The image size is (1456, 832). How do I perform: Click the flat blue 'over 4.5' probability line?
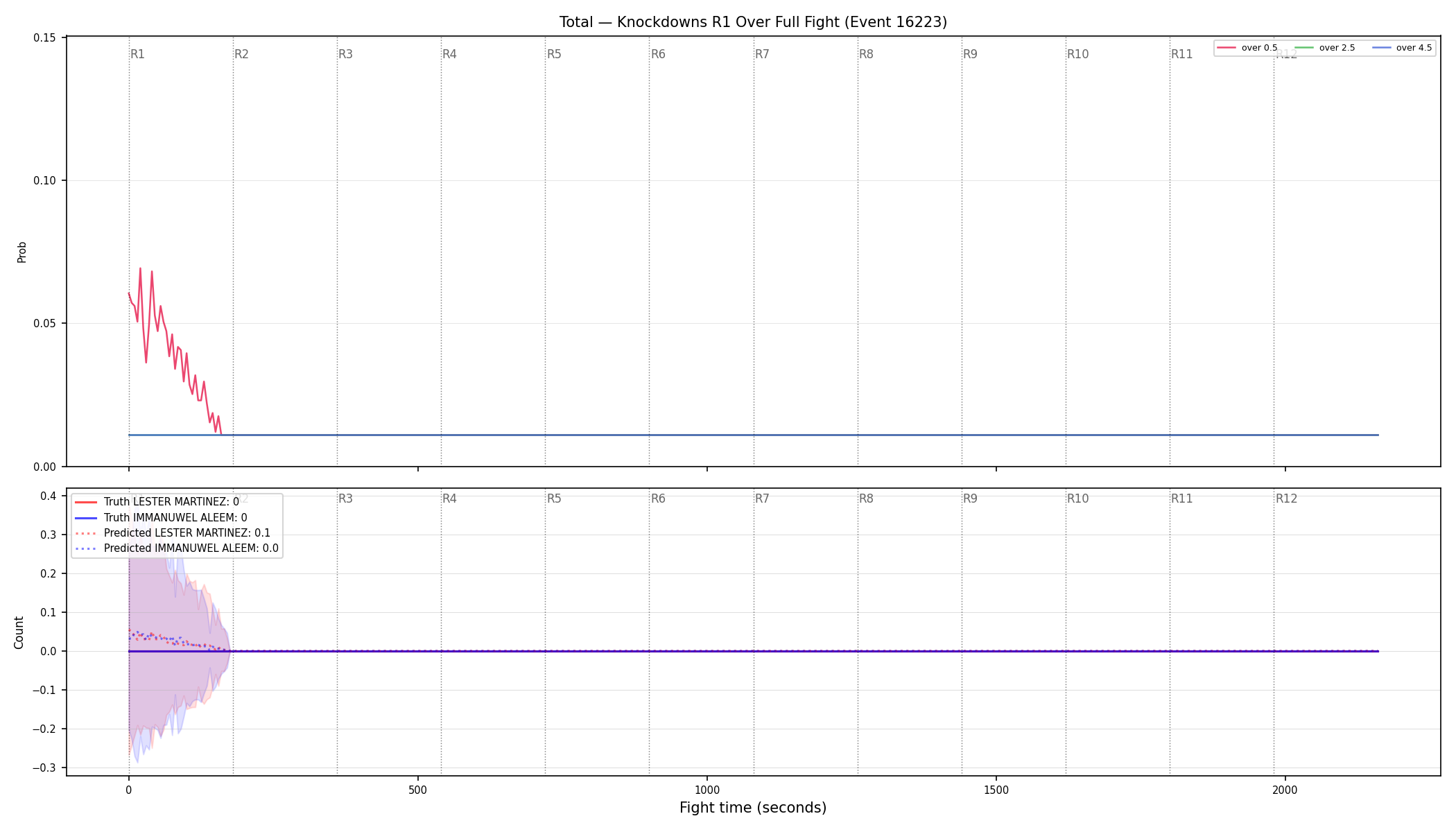point(754,435)
